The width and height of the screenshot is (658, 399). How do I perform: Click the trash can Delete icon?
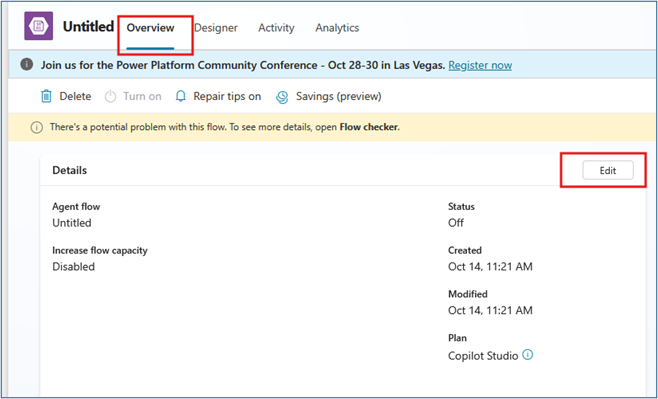click(46, 96)
